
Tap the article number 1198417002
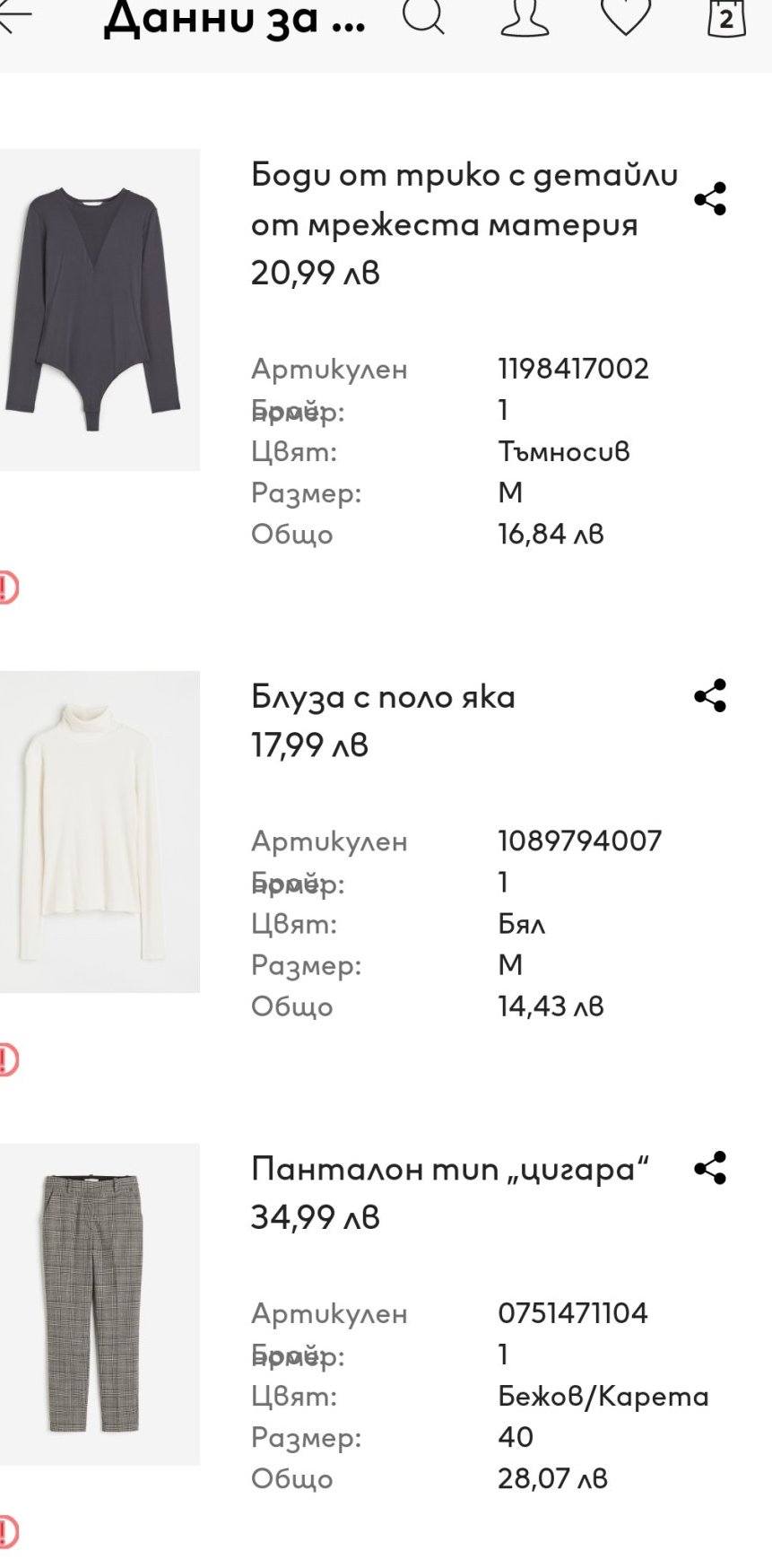(573, 369)
